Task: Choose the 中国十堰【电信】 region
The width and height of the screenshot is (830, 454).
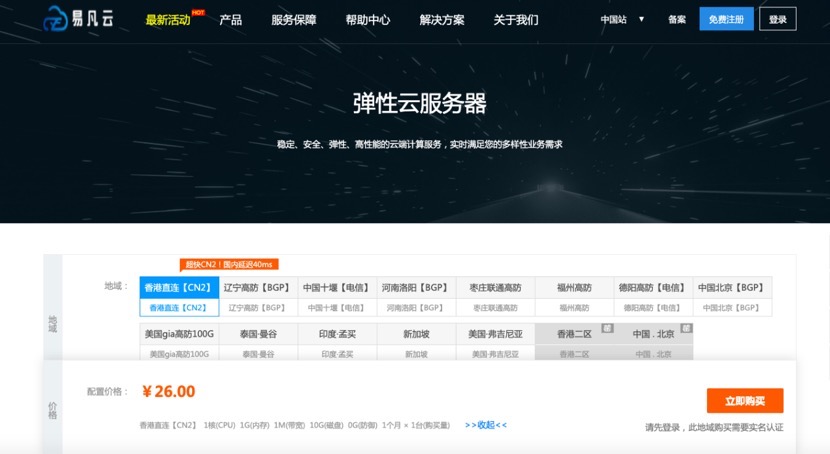Action: click(337, 287)
